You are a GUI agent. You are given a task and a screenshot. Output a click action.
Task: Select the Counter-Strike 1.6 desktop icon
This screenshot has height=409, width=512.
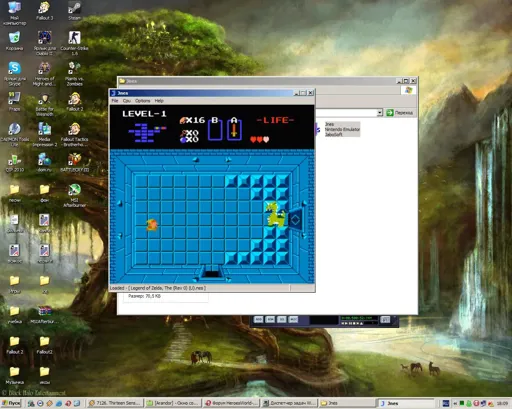point(74,43)
